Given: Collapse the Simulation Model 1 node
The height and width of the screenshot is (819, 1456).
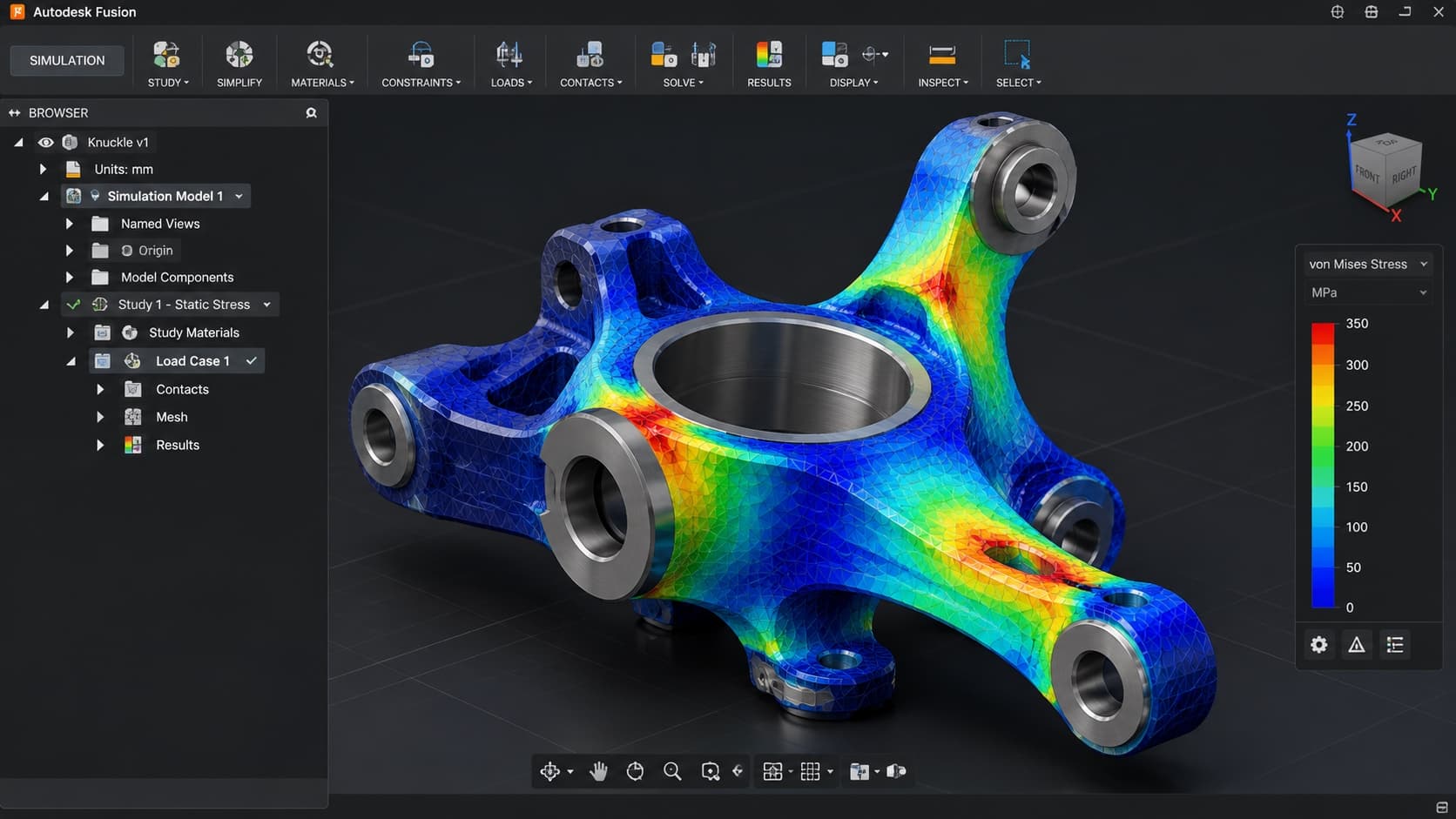Looking at the screenshot, I should click(44, 197).
